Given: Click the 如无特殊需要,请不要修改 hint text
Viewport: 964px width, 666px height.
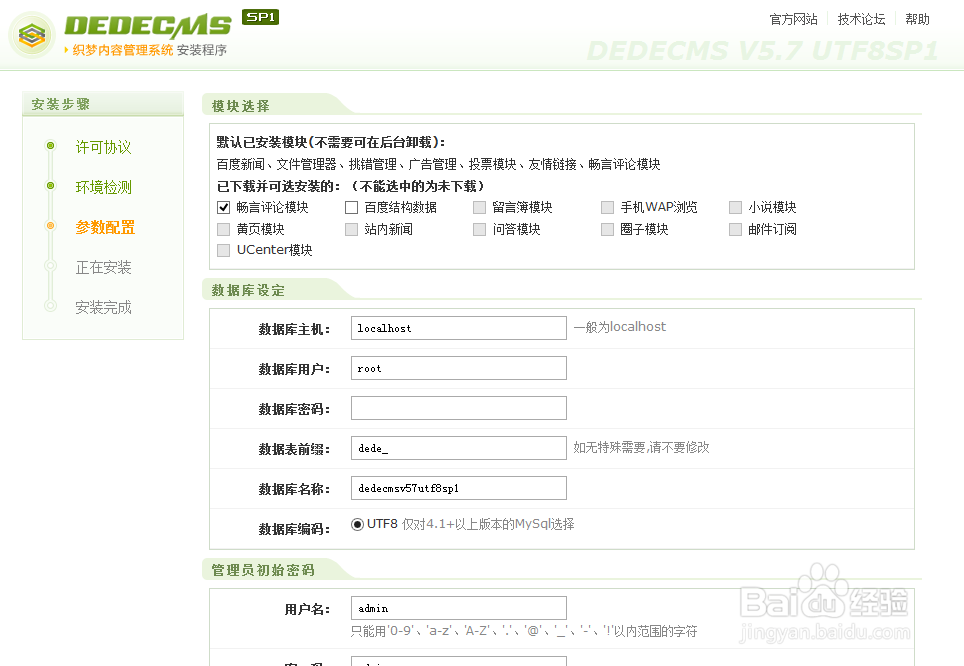Looking at the screenshot, I should (x=641, y=447).
